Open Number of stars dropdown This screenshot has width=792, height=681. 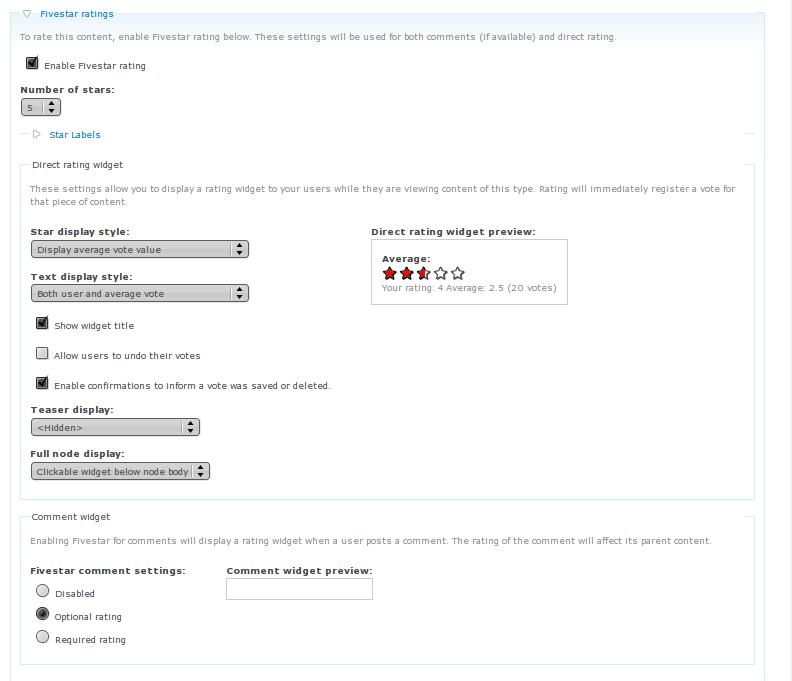click(41, 107)
